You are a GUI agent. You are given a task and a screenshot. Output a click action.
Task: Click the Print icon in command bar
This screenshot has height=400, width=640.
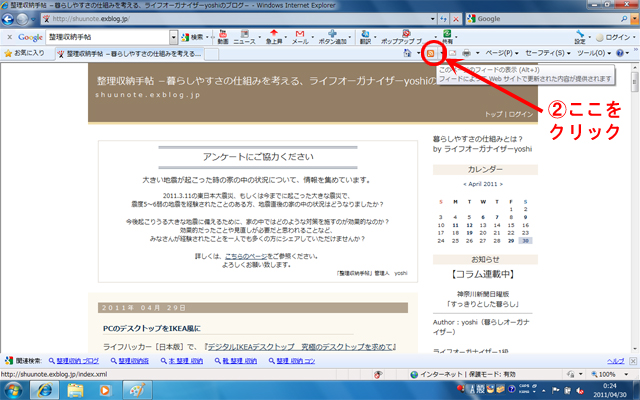pyautogui.click(x=467, y=53)
